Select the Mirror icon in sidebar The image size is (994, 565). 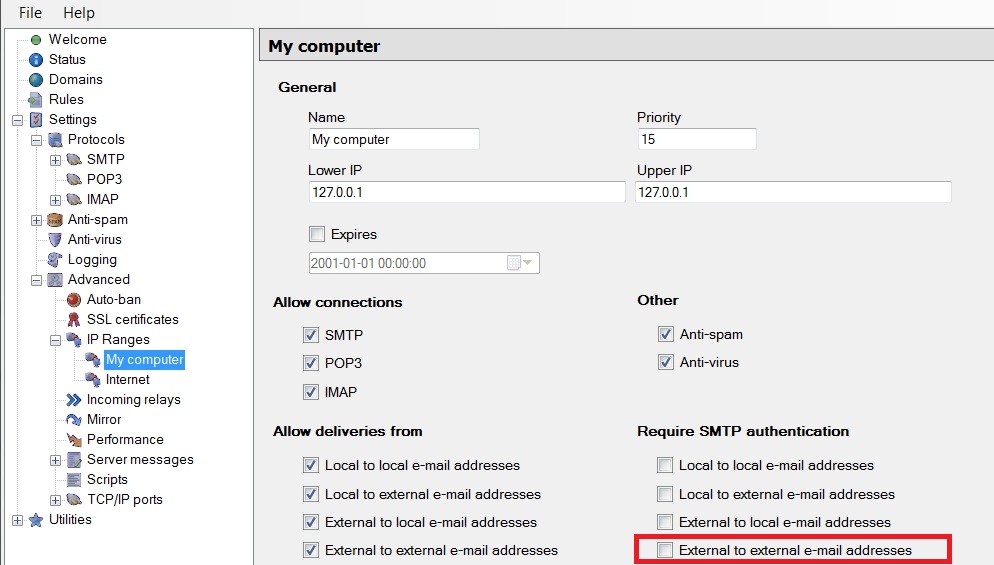tap(74, 420)
